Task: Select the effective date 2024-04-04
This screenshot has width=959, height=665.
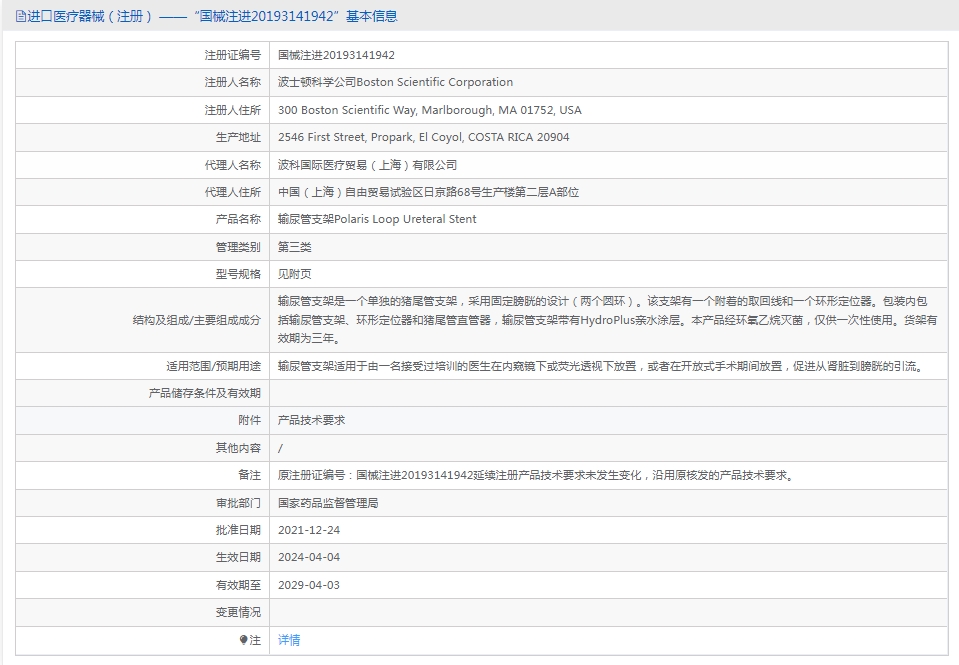Action: coord(309,557)
